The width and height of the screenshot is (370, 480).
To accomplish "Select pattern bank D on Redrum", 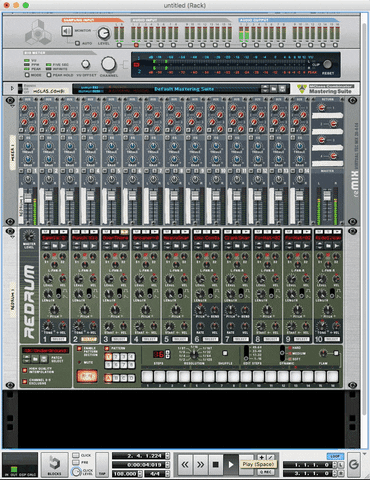I will tap(132, 378).
